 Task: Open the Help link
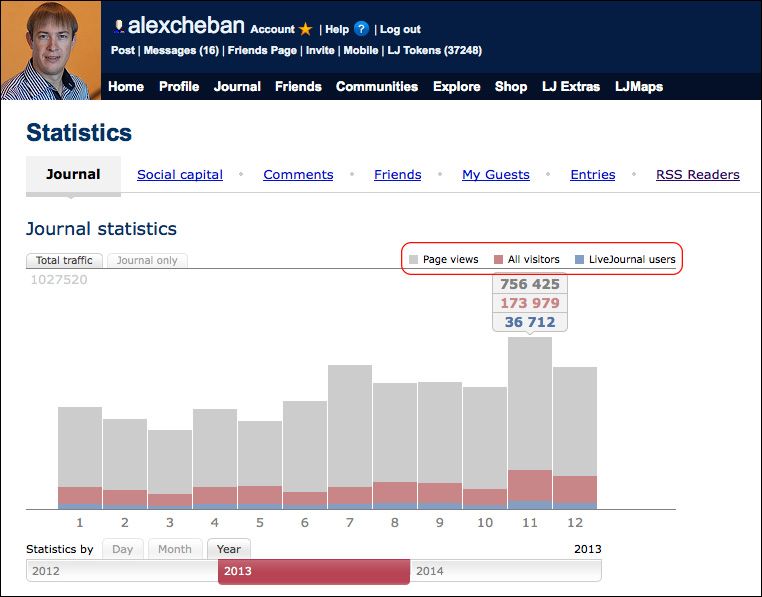pyautogui.click(x=337, y=29)
